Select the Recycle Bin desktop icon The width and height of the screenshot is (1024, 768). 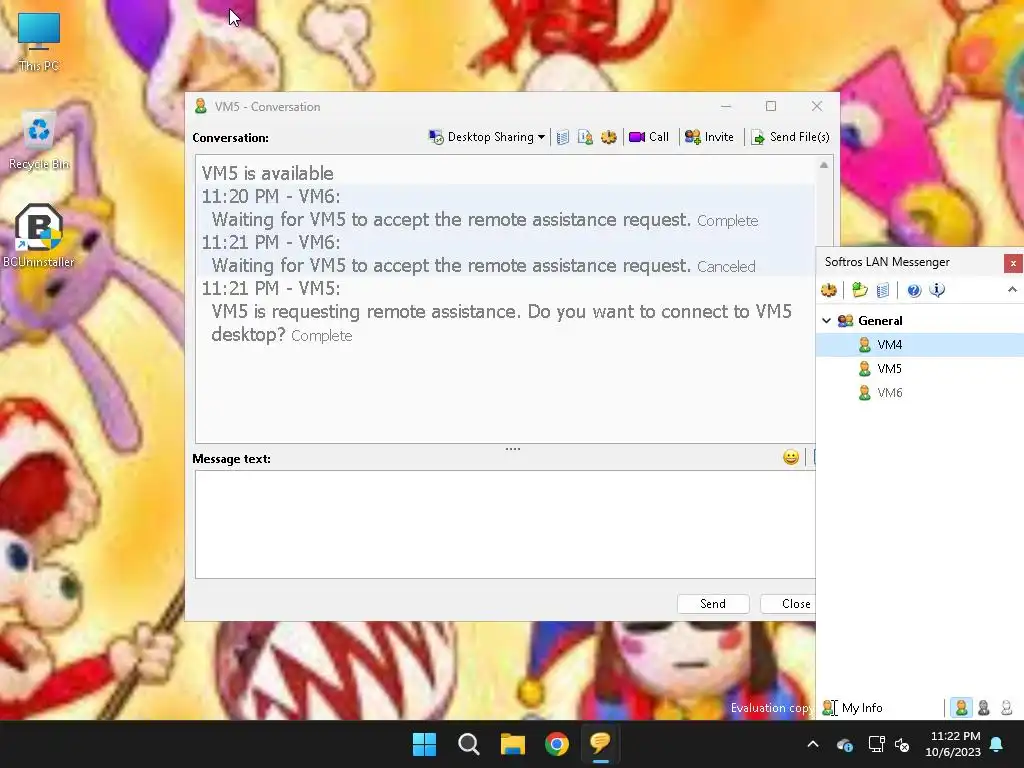tap(39, 140)
